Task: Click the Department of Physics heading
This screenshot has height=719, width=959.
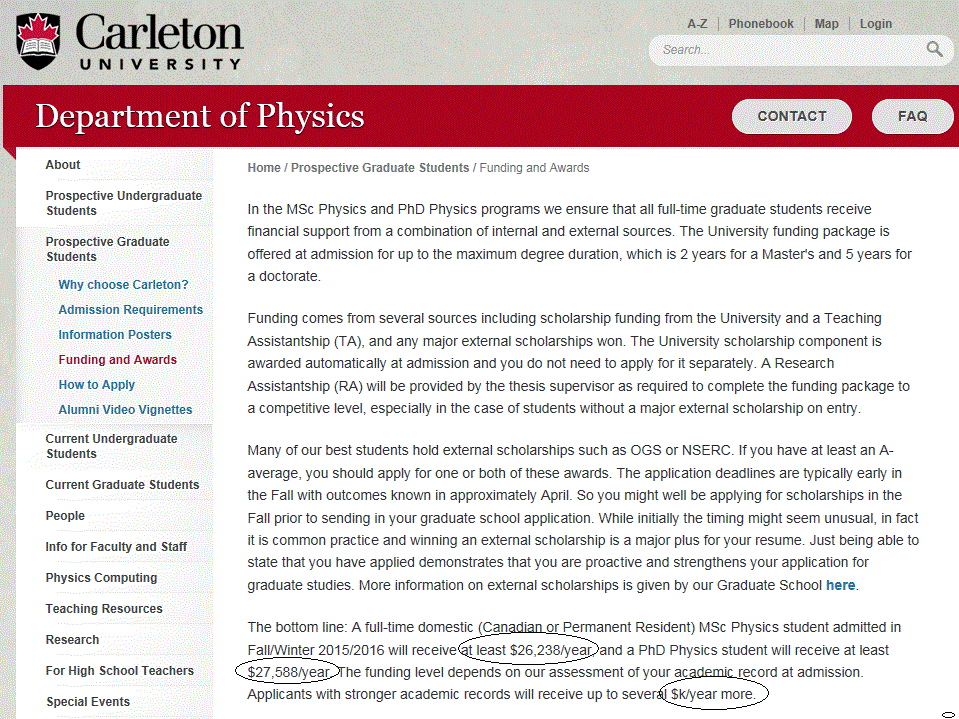Action: point(199,116)
